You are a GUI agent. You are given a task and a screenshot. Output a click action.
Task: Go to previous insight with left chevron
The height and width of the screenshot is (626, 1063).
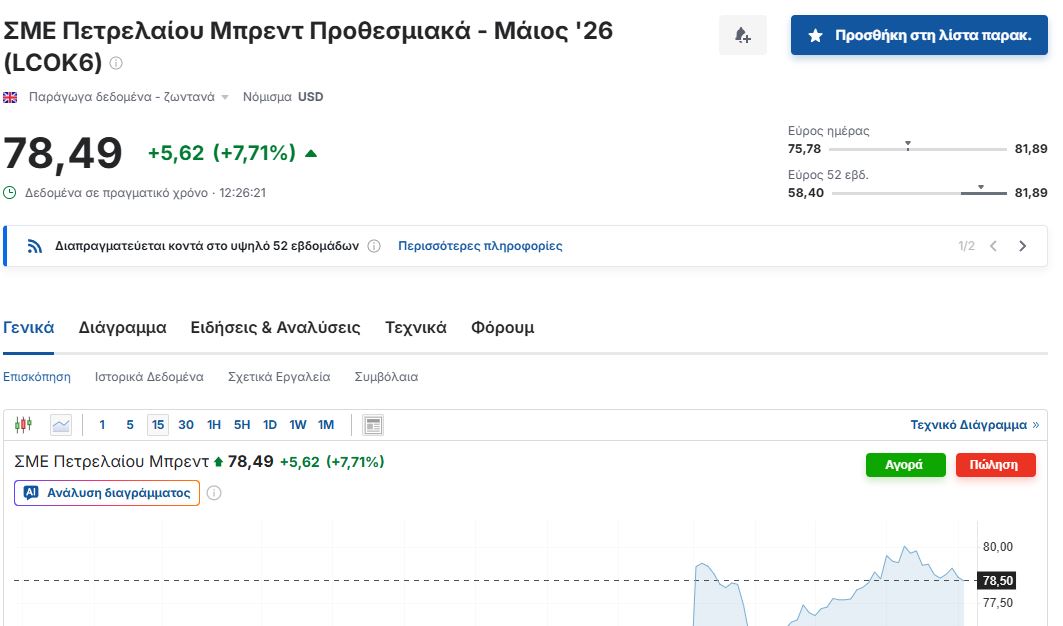click(993, 246)
